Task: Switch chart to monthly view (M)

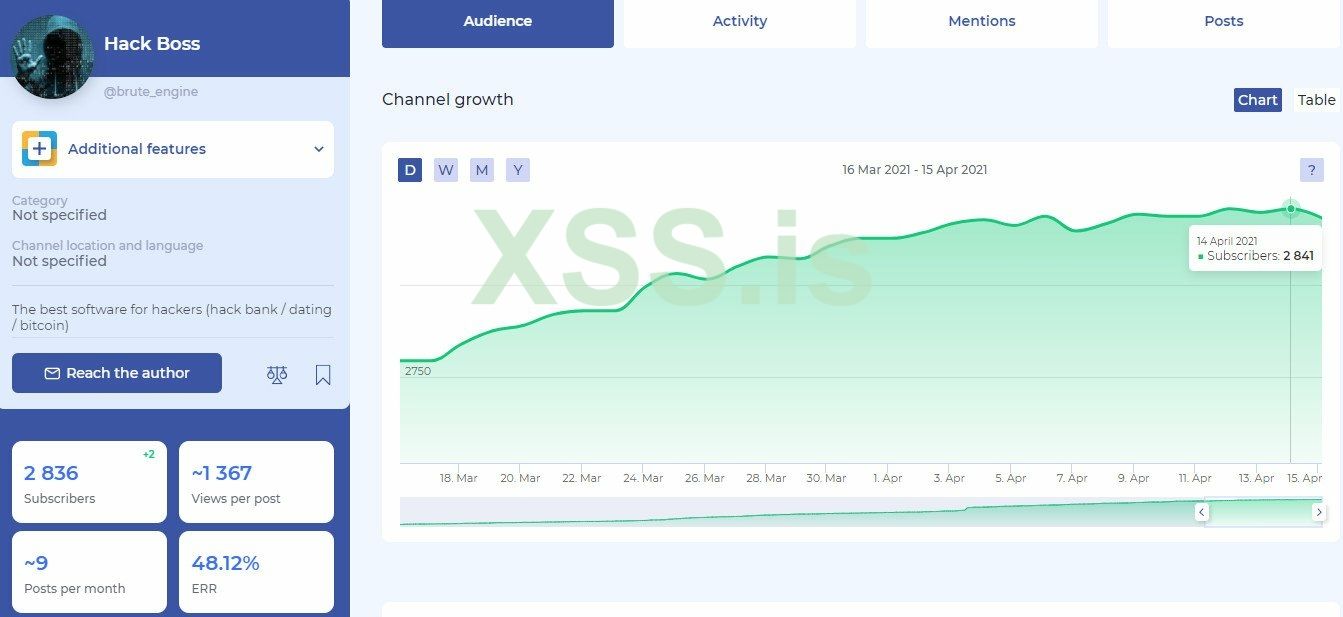Action: coord(482,170)
